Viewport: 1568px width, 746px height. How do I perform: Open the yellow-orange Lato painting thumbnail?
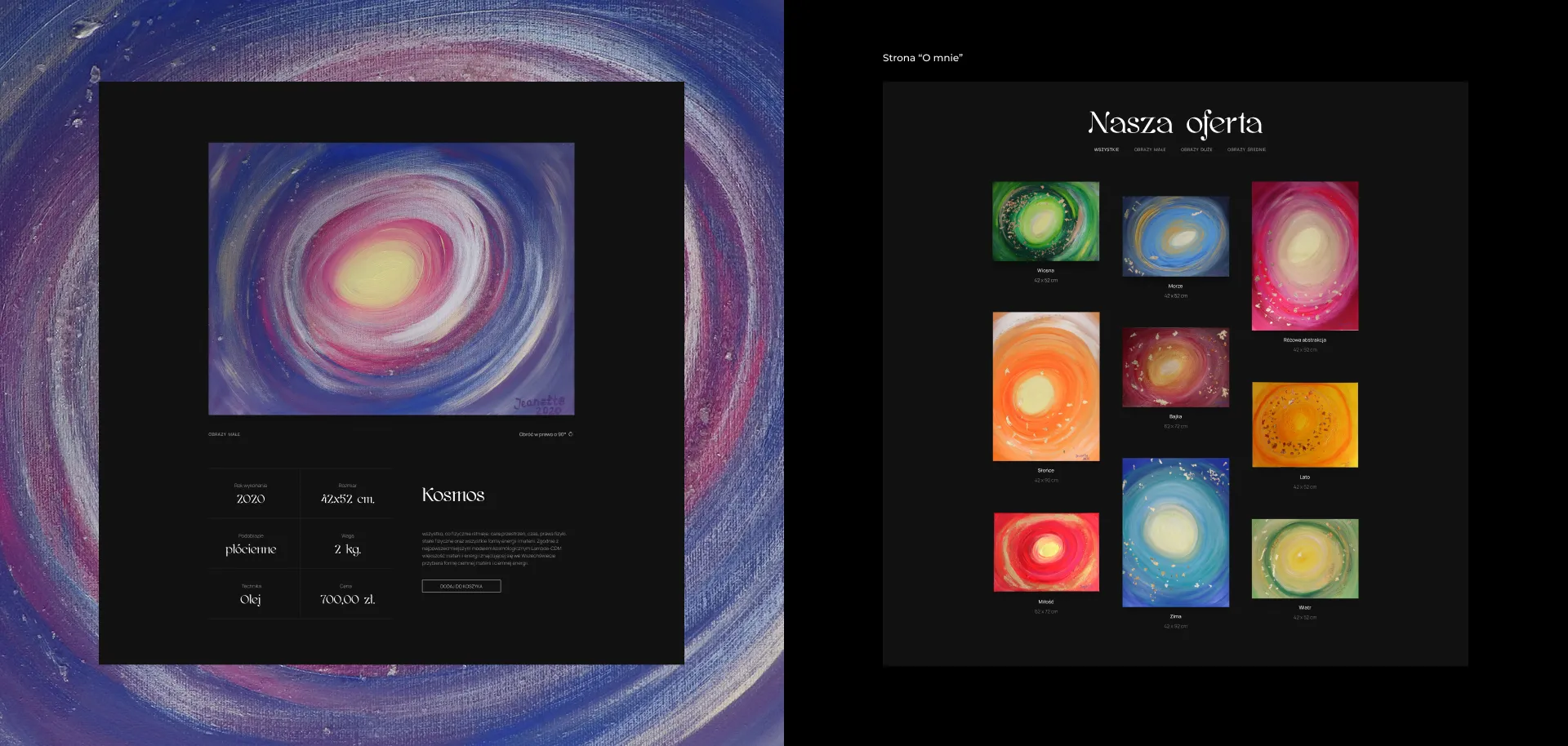[x=1305, y=424]
